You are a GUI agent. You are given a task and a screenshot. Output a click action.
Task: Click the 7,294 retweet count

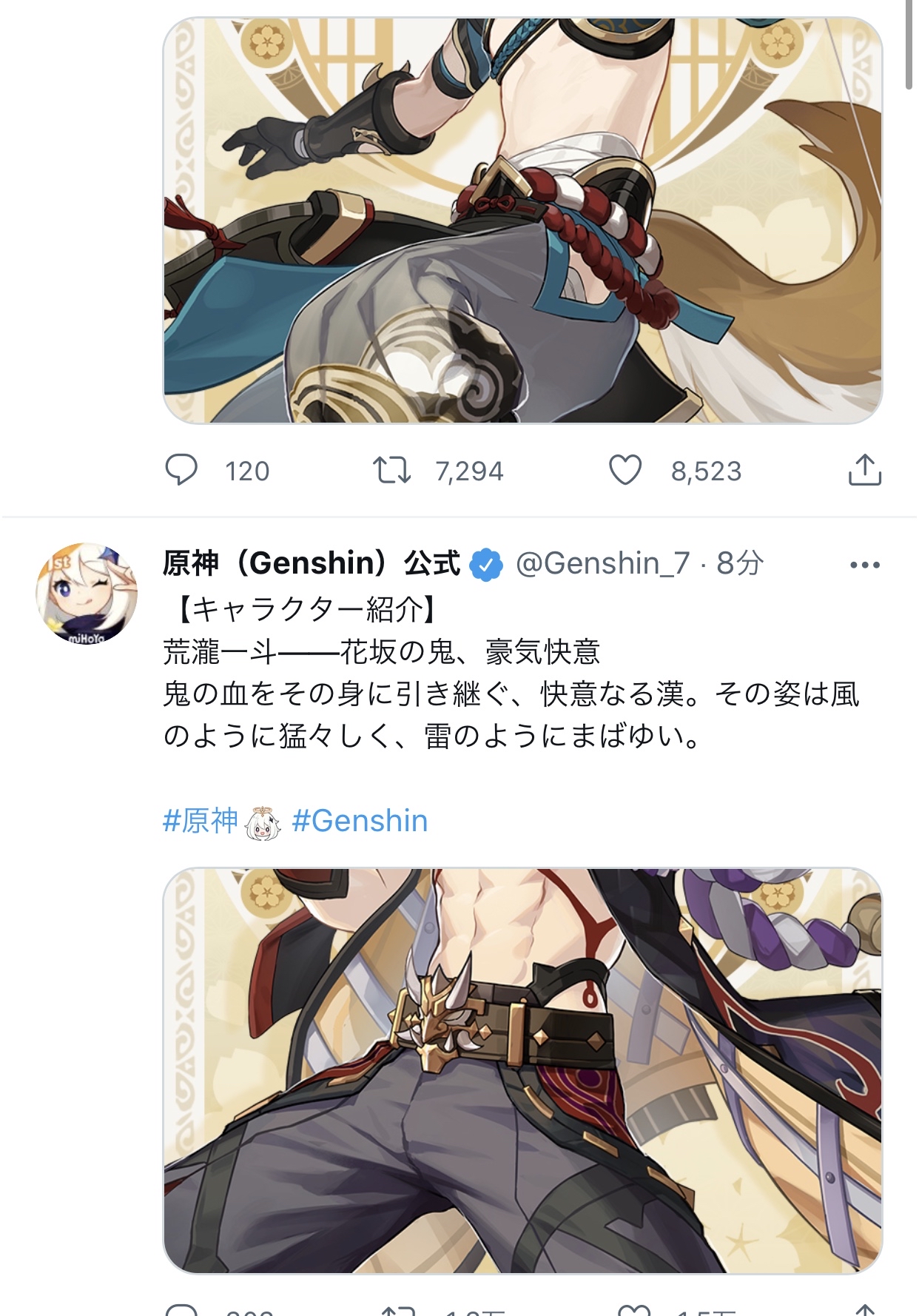tap(469, 471)
